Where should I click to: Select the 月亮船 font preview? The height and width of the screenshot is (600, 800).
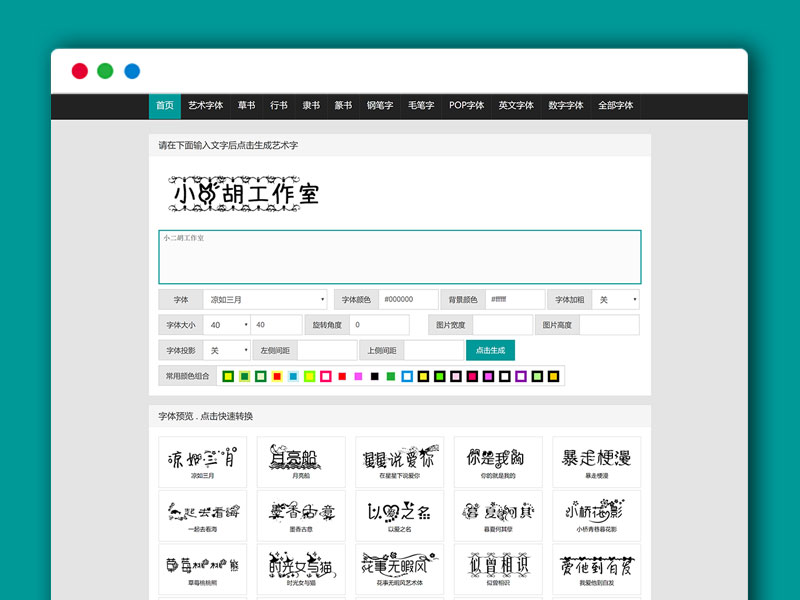pos(301,461)
